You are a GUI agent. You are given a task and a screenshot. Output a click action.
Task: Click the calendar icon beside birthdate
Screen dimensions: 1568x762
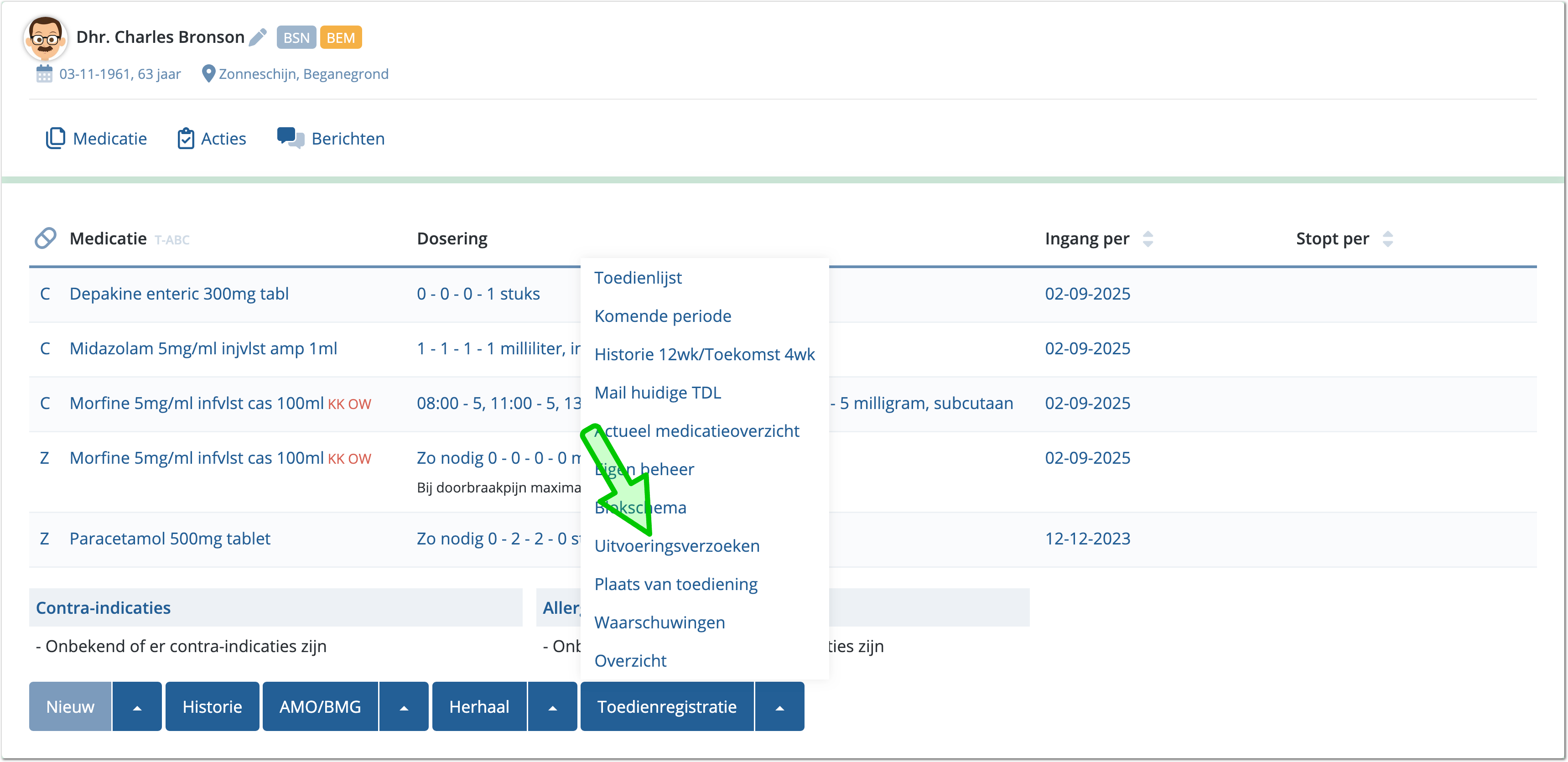click(44, 74)
